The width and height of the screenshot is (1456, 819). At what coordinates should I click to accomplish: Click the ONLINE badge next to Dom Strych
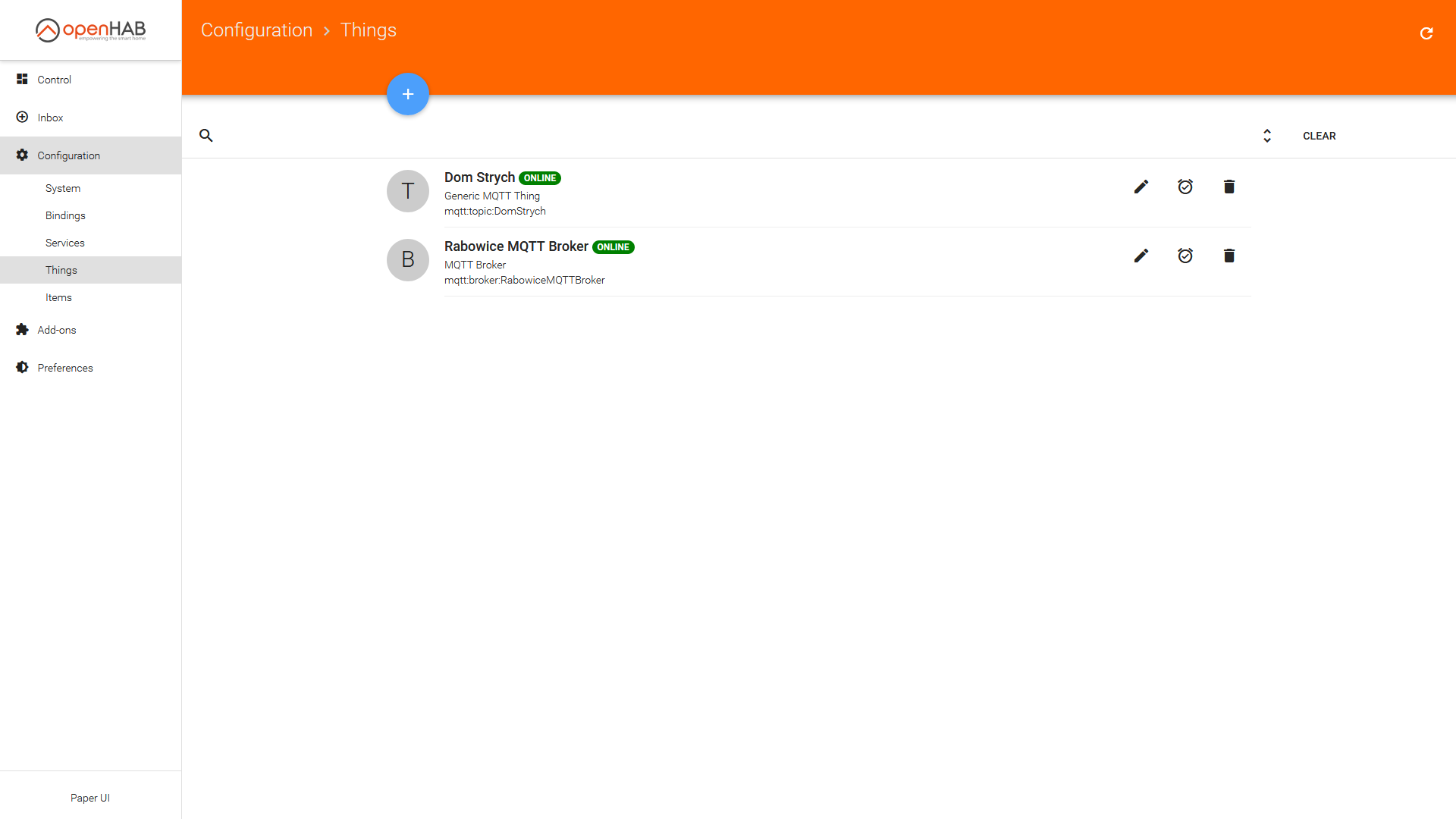pos(540,178)
